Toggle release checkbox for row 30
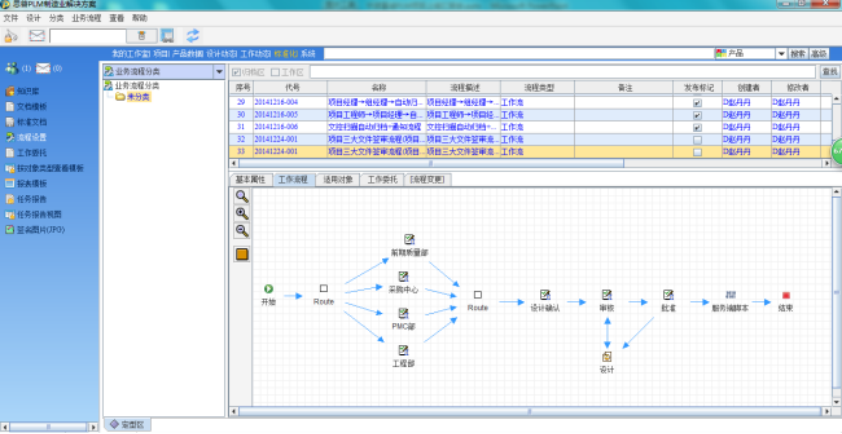This screenshot has height=434, width=842. click(x=697, y=115)
